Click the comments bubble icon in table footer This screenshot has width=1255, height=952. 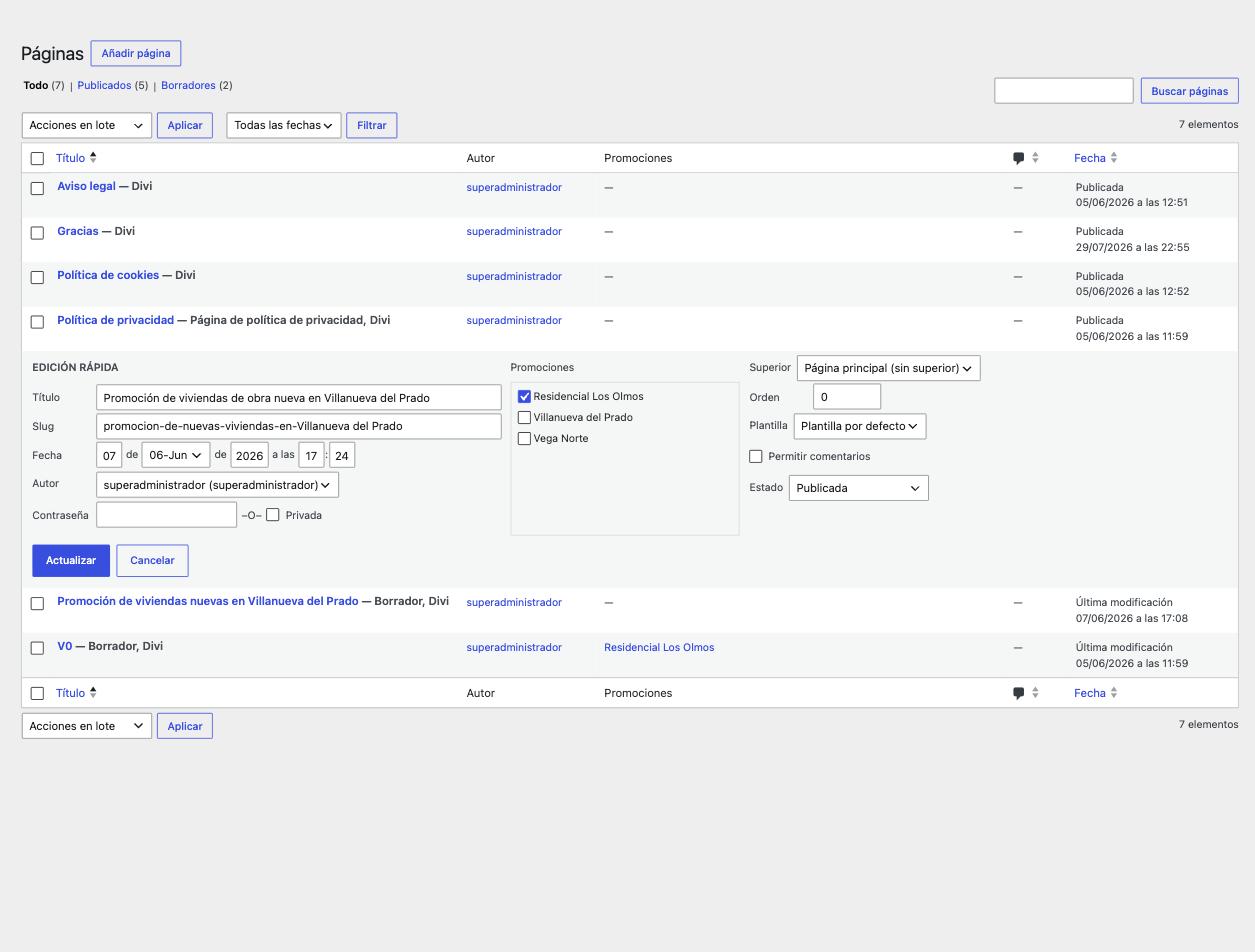pyautogui.click(x=1018, y=693)
